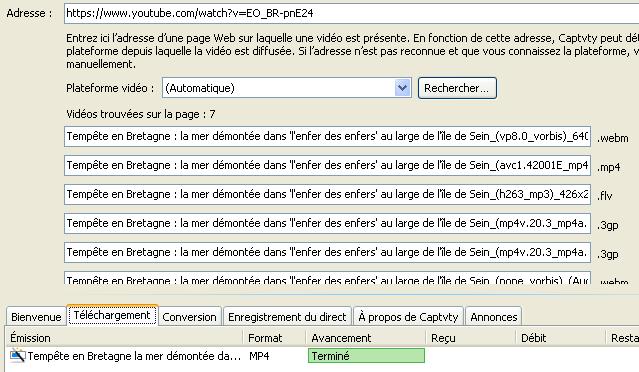Go to the À propos de Captvty tab
This screenshot has height=372, width=639.
click(408, 317)
